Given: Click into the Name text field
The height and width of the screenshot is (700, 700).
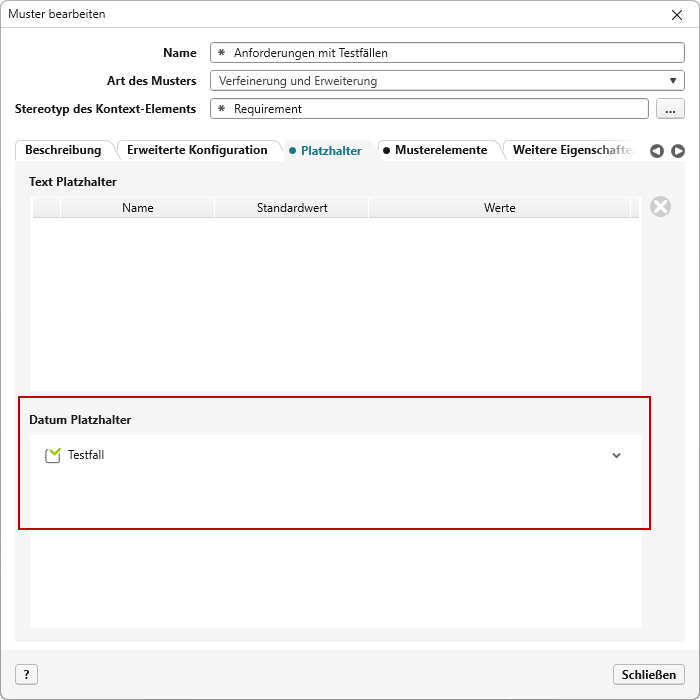Looking at the screenshot, I should 447,53.
